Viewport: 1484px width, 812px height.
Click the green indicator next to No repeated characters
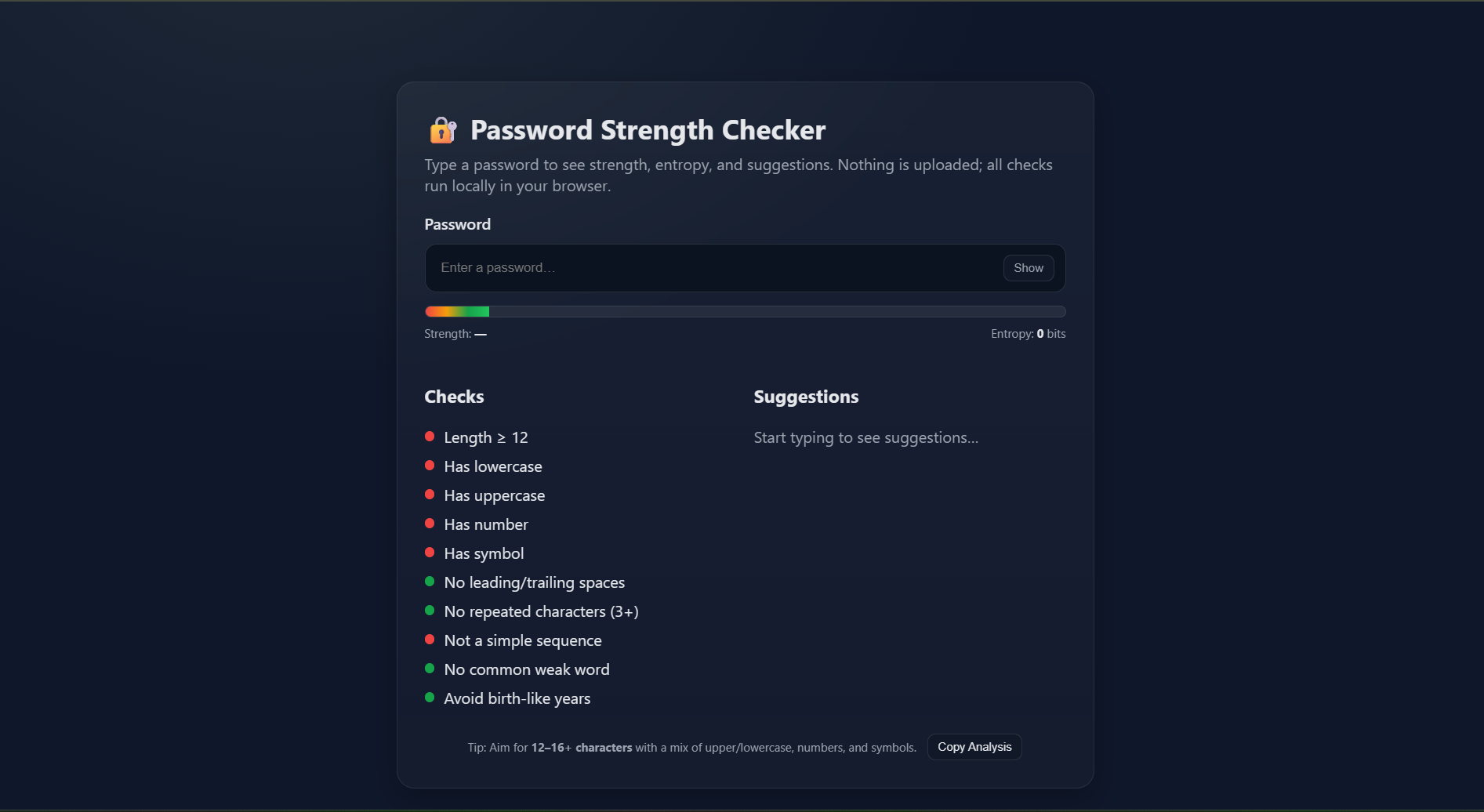click(430, 610)
